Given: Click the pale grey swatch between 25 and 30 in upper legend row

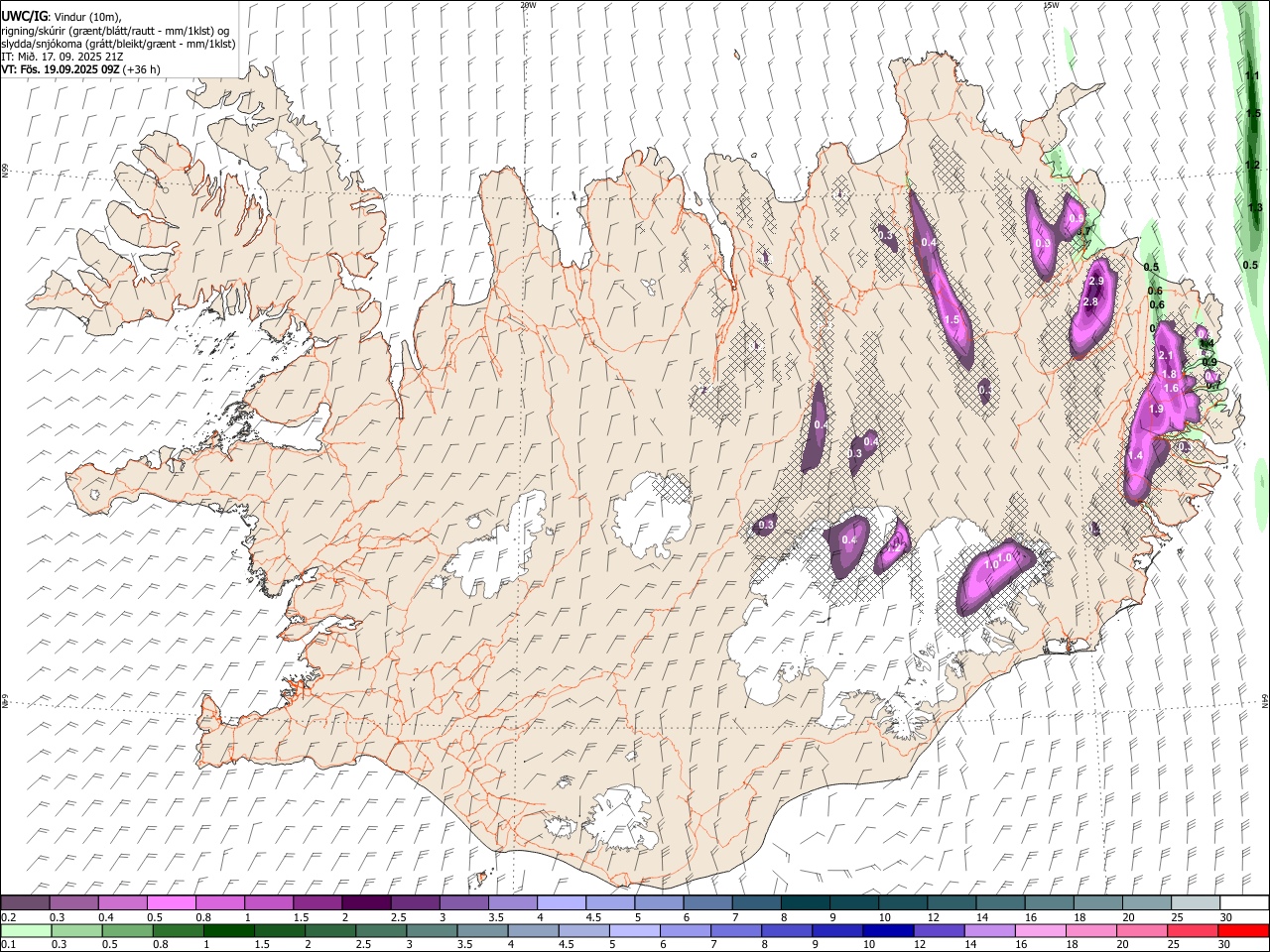Looking at the screenshot, I should (x=1196, y=903).
